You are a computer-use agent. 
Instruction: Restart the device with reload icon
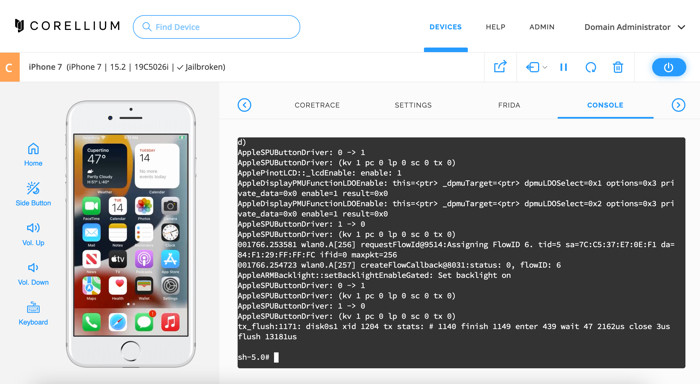click(591, 67)
